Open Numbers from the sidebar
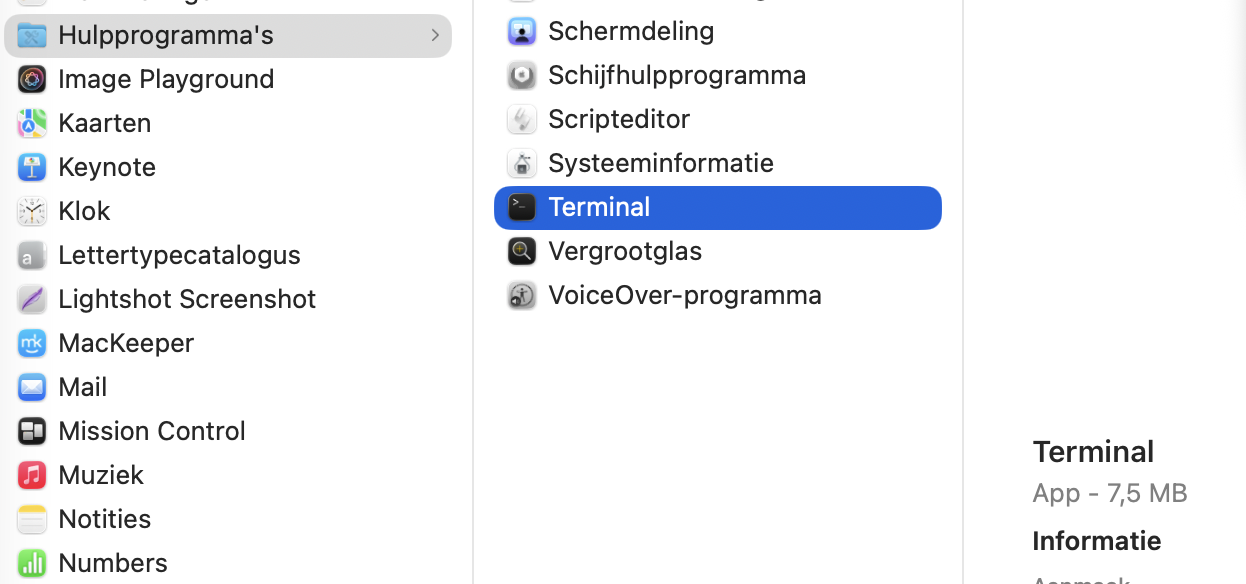This screenshot has height=584, width=1246. click(x=113, y=562)
